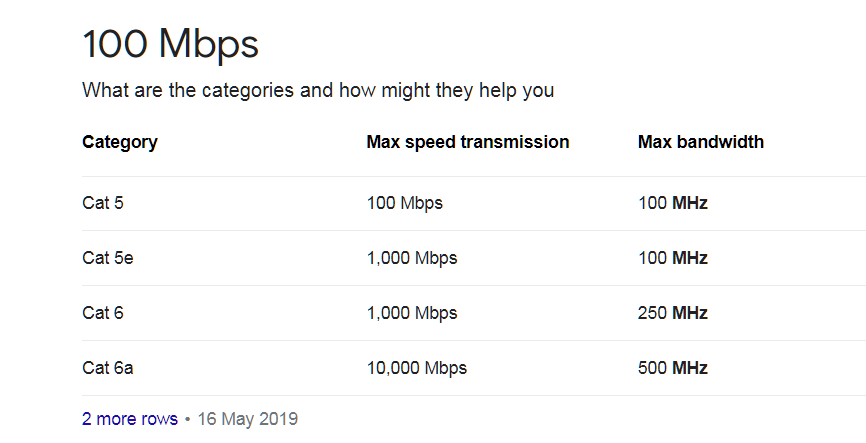Click the 10,000 Mbps speed value
Viewport: 866px width, 443px height.
click(416, 368)
